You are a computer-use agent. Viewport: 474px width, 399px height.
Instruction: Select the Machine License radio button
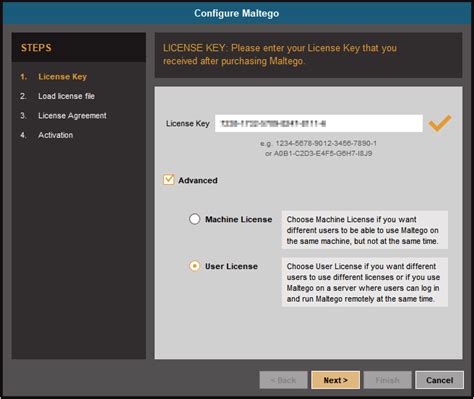pos(195,219)
